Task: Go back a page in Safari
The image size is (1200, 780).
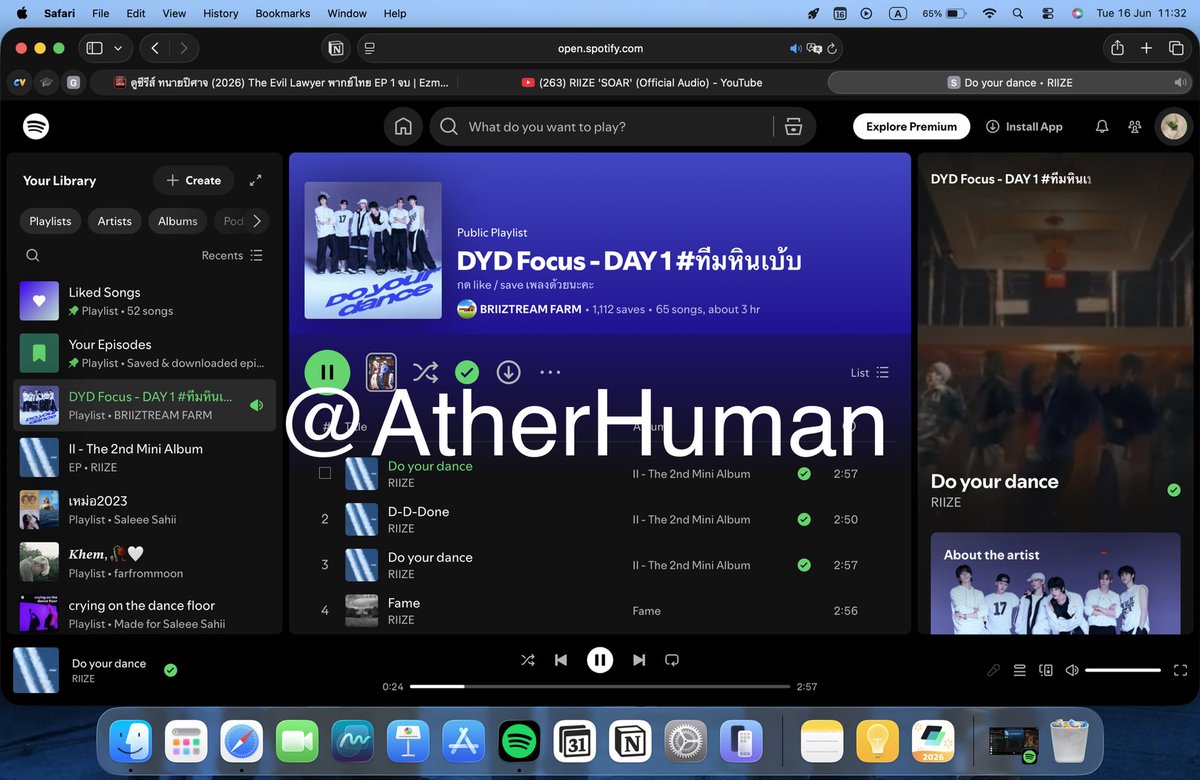Action: coord(155,48)
